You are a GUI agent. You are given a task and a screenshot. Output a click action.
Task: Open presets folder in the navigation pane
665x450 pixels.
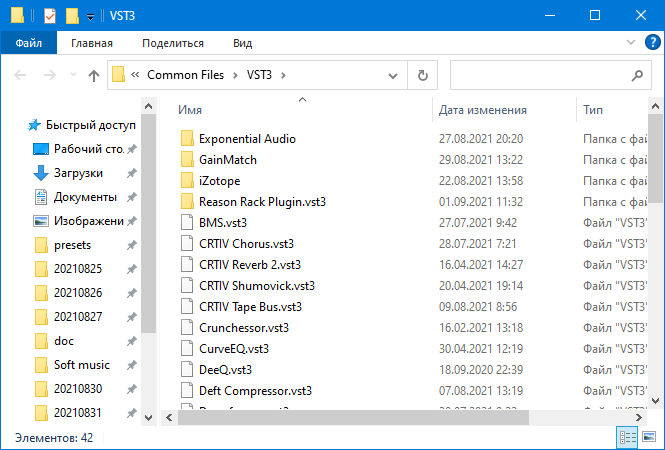(x=72, y=245)
